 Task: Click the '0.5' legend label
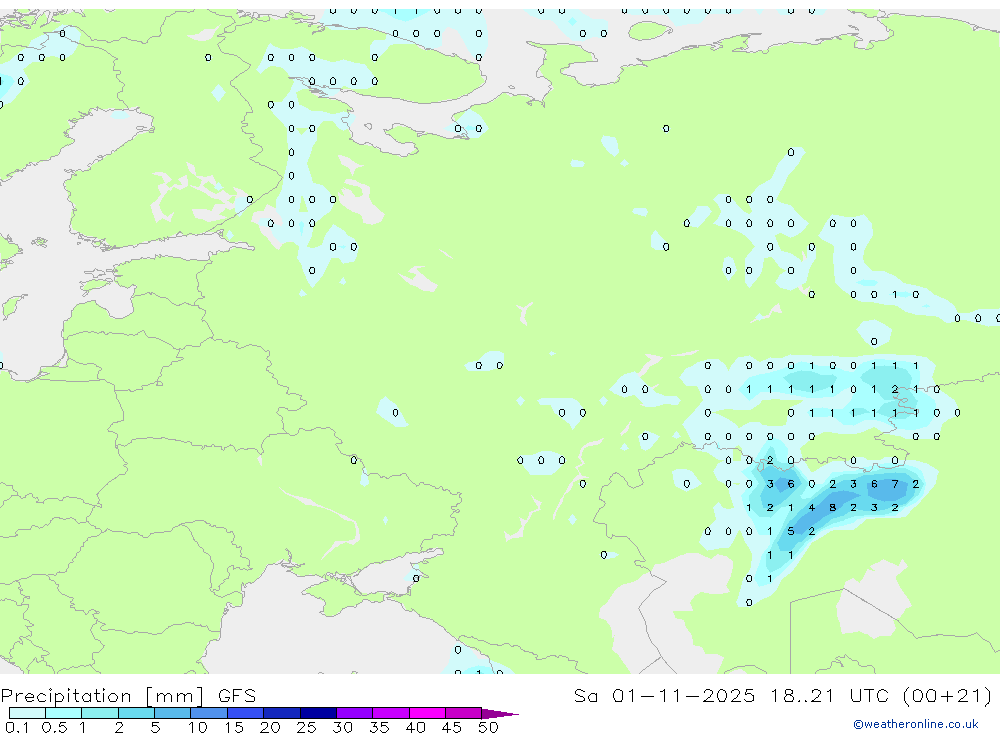tap(54, 727)
